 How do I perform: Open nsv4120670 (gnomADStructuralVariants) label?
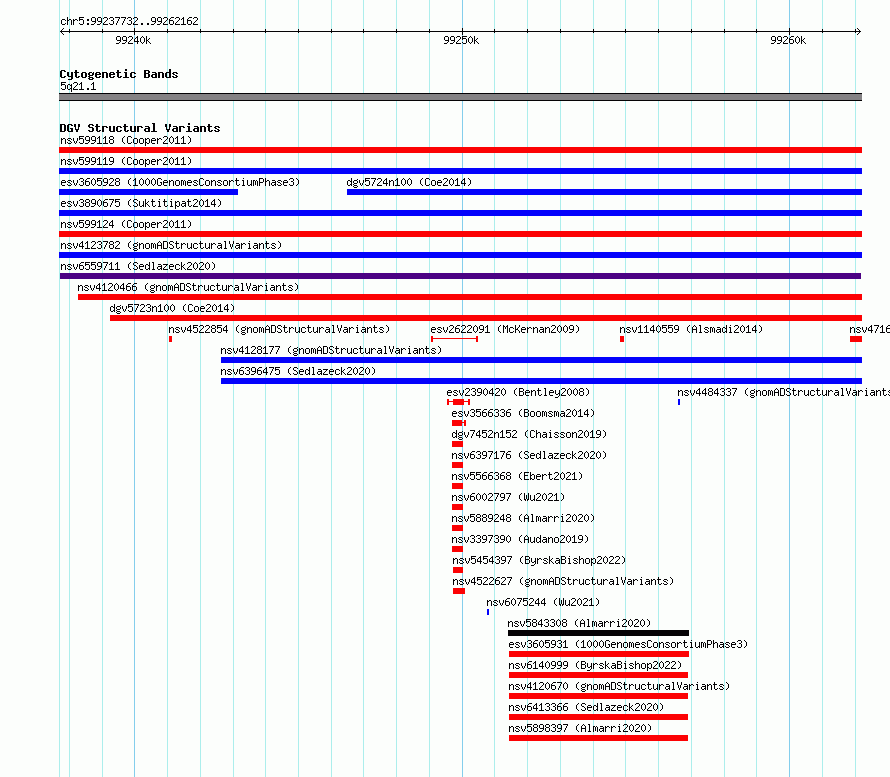point(619,686)
